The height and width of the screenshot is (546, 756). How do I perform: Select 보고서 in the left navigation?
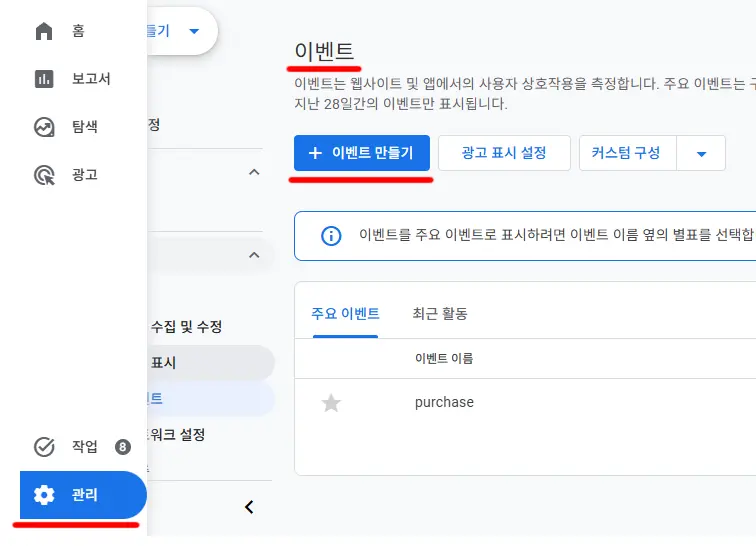pos(91,79)
